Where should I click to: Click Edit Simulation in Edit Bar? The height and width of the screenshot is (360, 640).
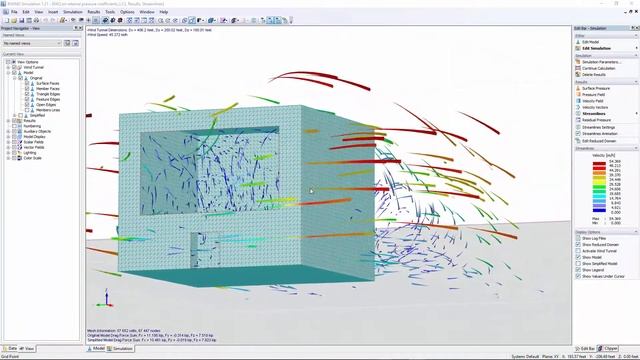(596, 48)
